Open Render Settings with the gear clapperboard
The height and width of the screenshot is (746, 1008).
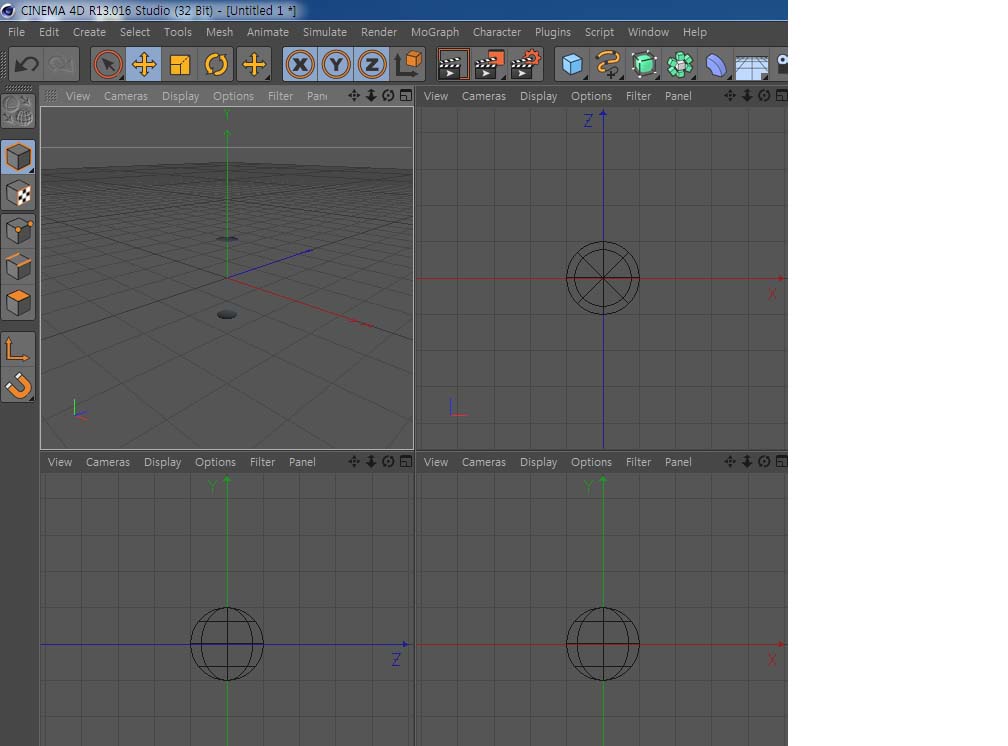526,64
